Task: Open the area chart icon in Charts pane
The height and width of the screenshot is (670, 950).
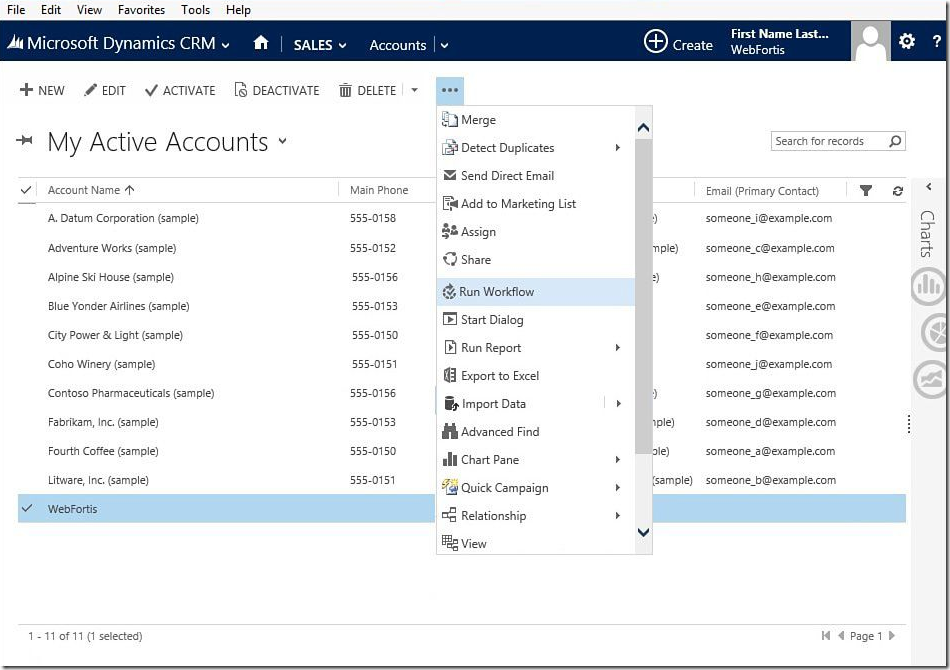Action: (931, 380)
